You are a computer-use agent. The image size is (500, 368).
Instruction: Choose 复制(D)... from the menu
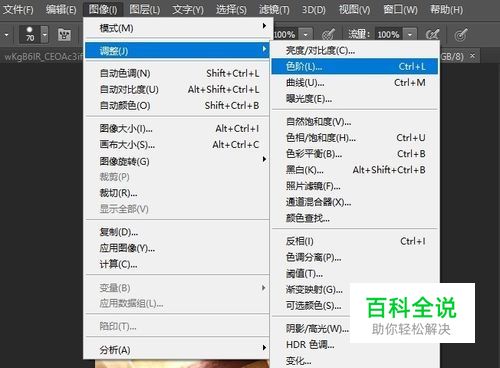click(177, 232)
